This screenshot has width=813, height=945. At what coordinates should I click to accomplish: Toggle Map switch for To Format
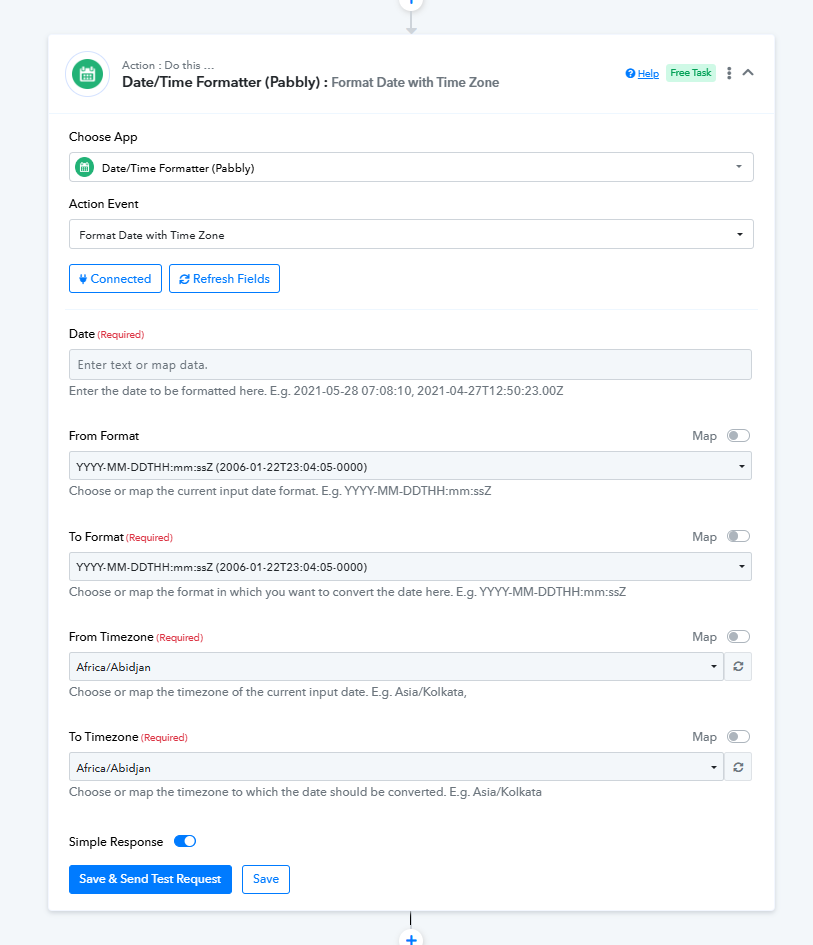pos(738,536)
